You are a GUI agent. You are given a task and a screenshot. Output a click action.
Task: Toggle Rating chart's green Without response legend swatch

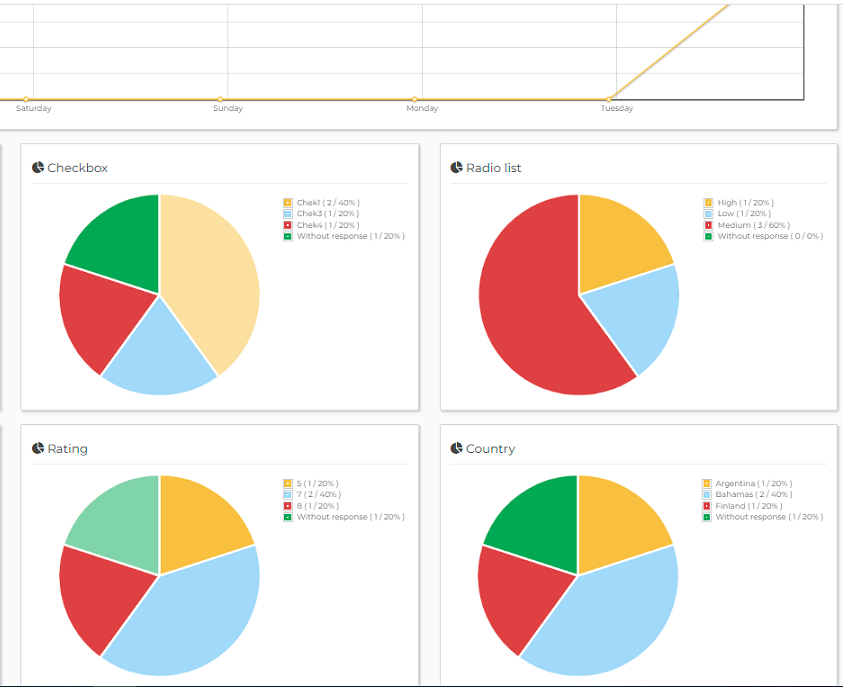[x=288, y=517]
